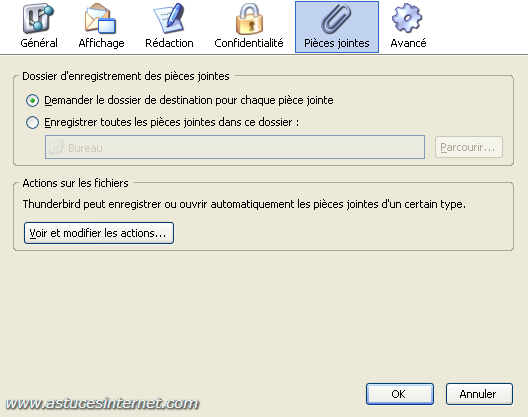Click 'Voir et modifier les actions...' button
Screen dimensions: 528x417
click(99, 233)
